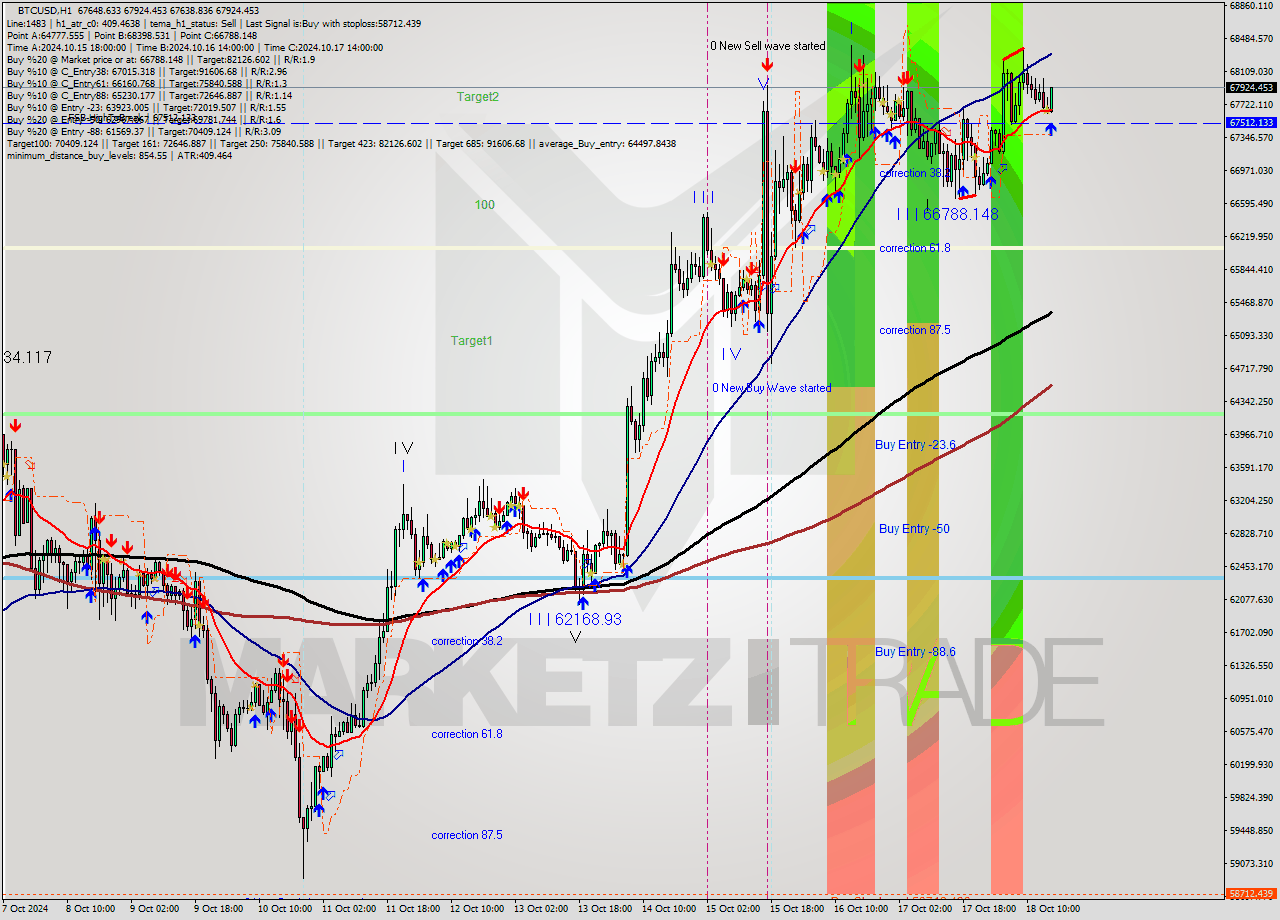Select the green Target2 label

tap(478, 97)
